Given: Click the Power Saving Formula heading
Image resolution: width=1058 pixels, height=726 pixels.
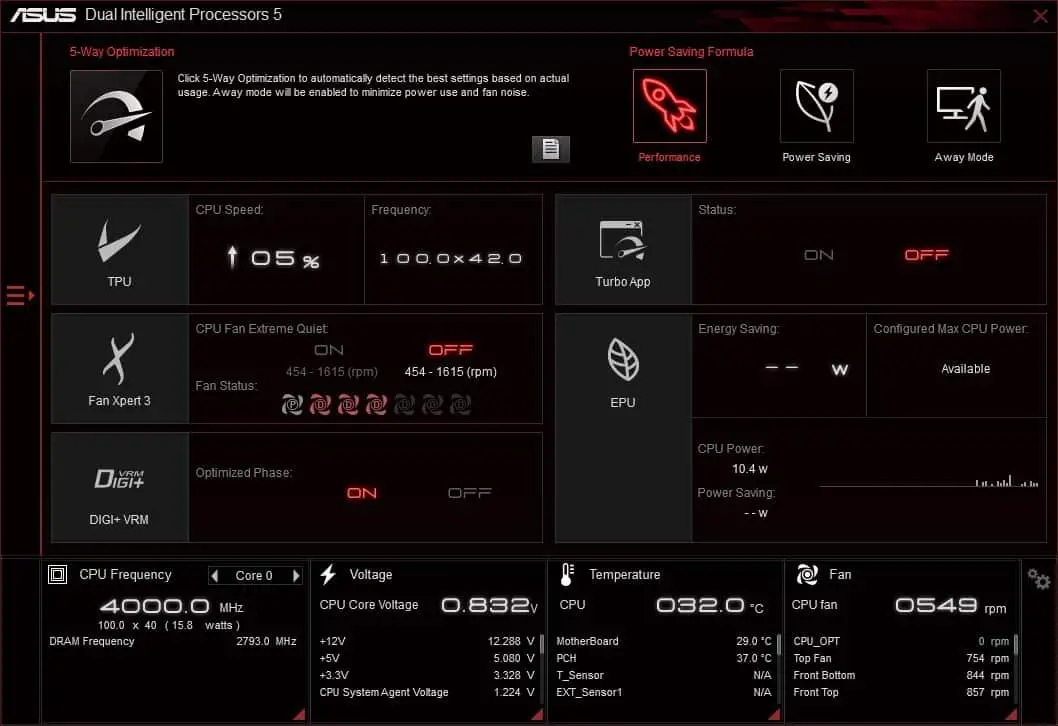Looking at the screenshot, I should [x=691, y=52].
